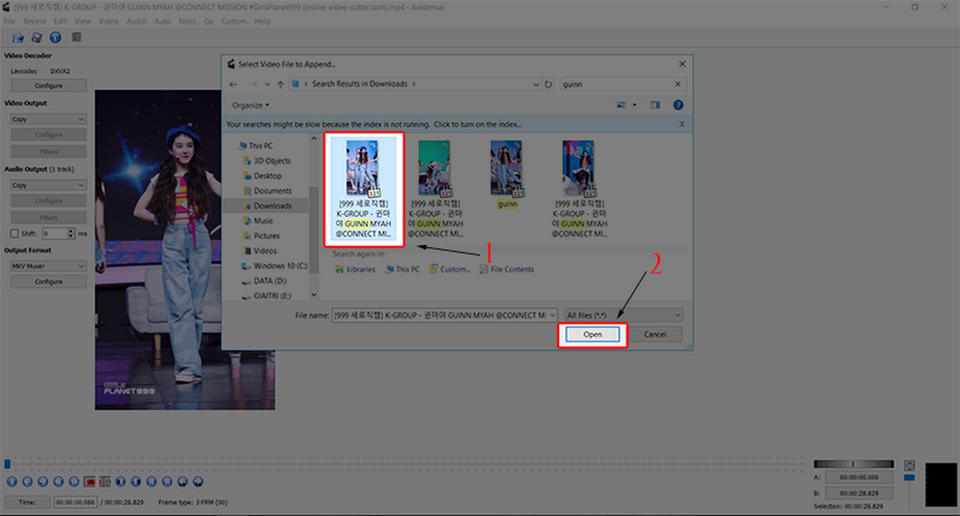The image size is (960, 516).
Task: Click the Save Video toolbar icon
Action: 37,38
